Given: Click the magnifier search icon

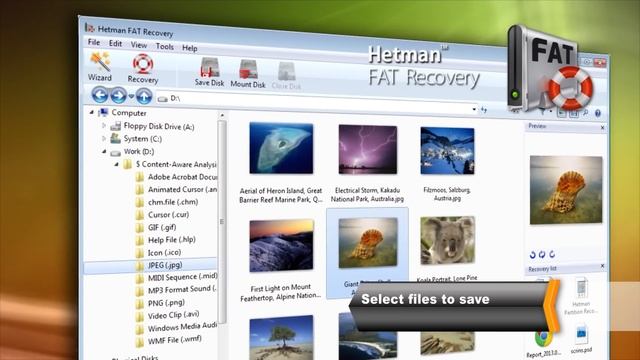Looking at the screenshot, I should click(586, 113).
